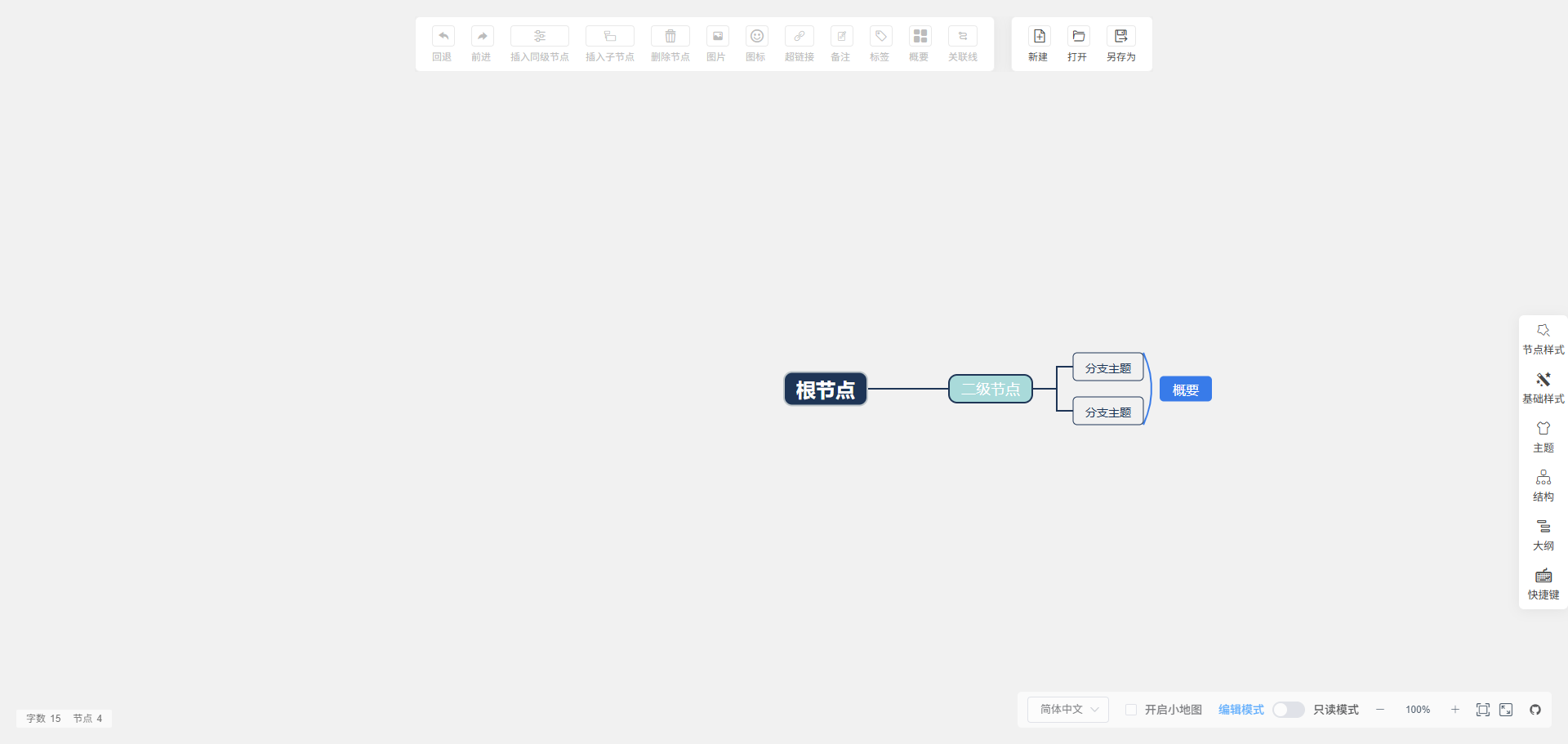This screenshot has width=1568, height=744.
Task: Zoom in with the plus button
Action: (x=1455, y=710)
